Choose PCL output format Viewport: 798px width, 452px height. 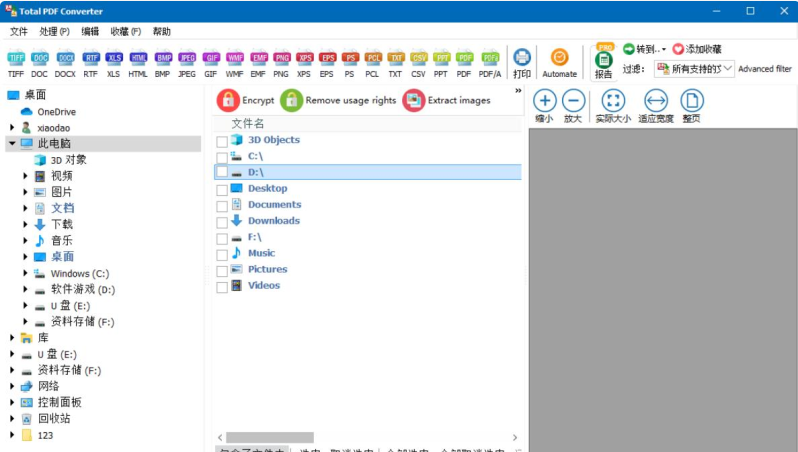point(373,64)
